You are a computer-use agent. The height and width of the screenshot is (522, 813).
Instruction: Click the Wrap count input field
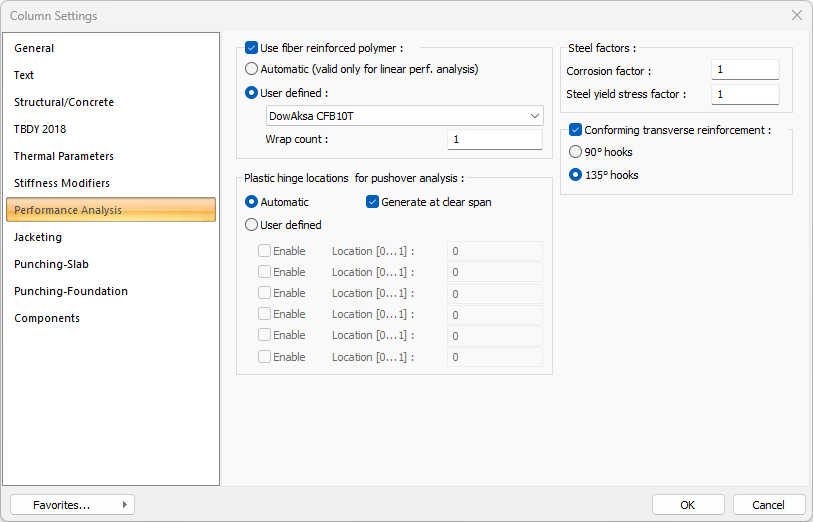coord(494,139)
